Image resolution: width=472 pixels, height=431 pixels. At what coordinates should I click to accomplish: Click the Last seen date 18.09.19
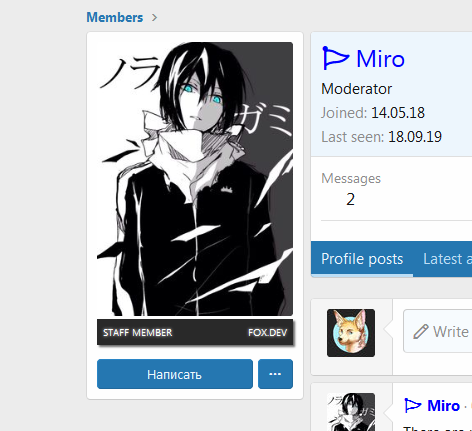(x=415, y=137)
